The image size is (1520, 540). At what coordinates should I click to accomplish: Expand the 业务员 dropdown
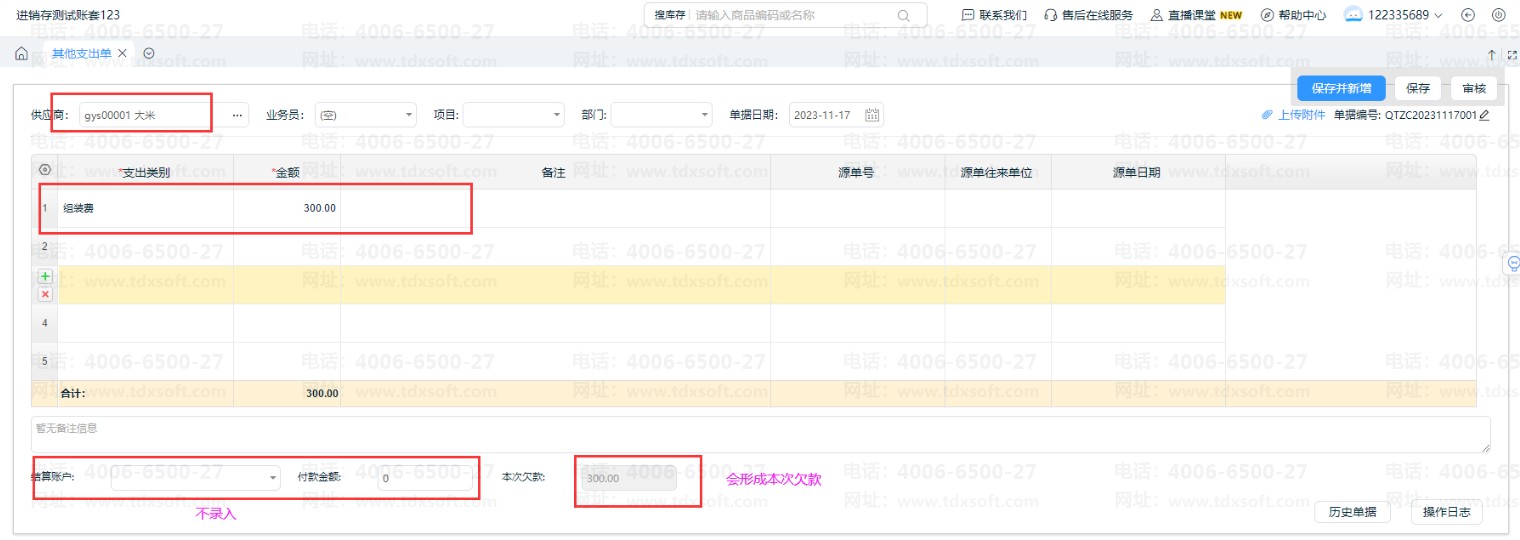[408, 115]
